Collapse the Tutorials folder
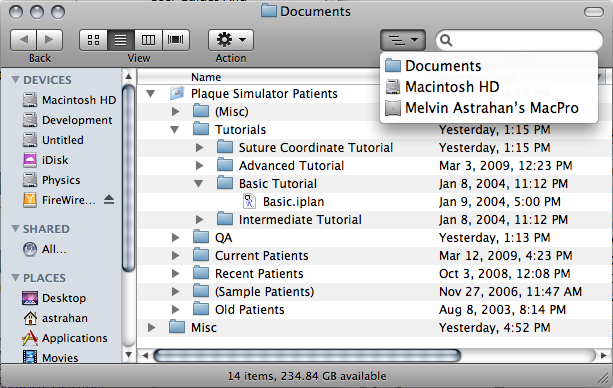The height and width of the screenshot is (388, 613). click(175, 129)
